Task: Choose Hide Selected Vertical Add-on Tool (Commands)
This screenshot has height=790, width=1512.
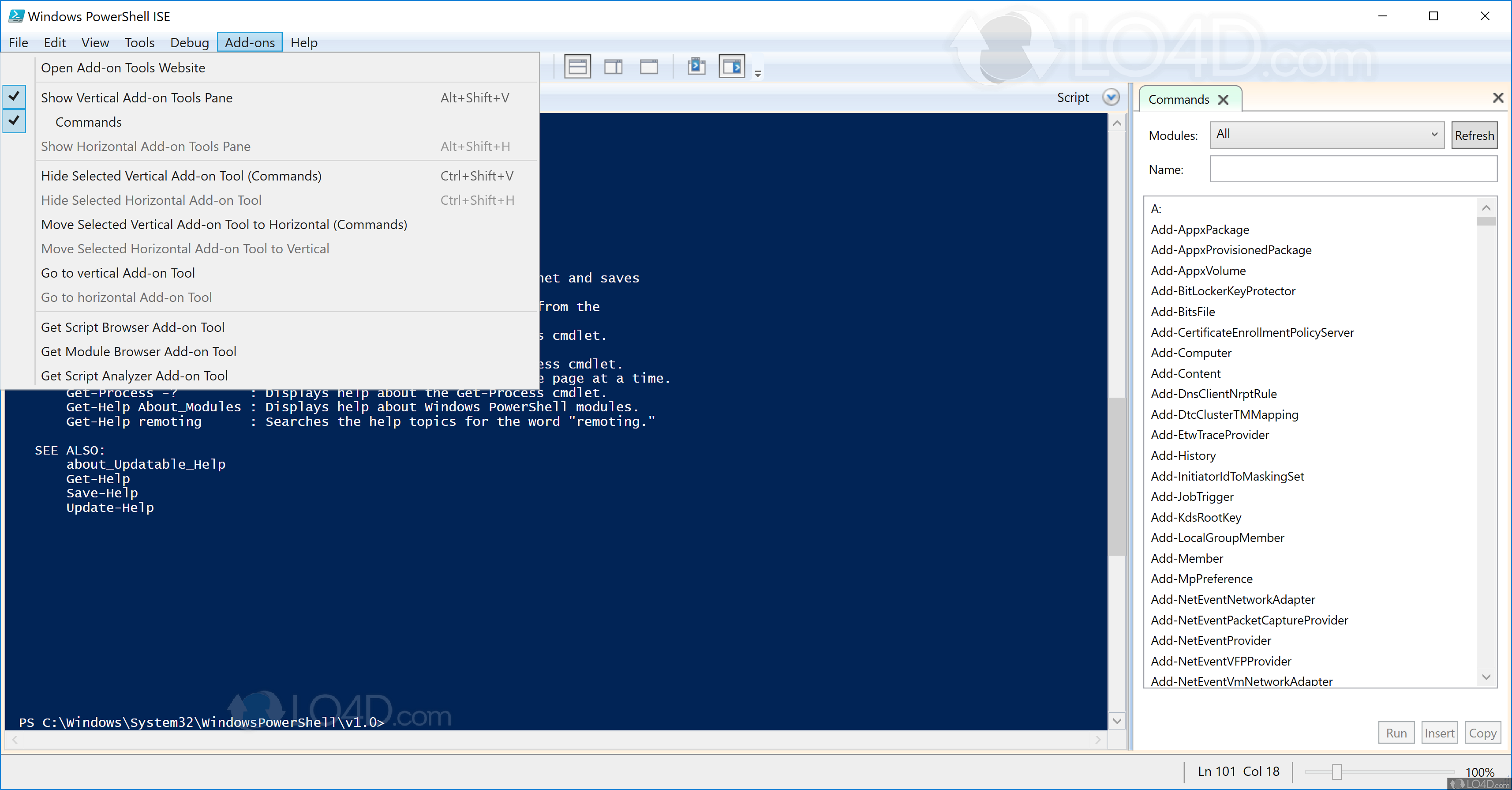Action: [x=287, y=176]
